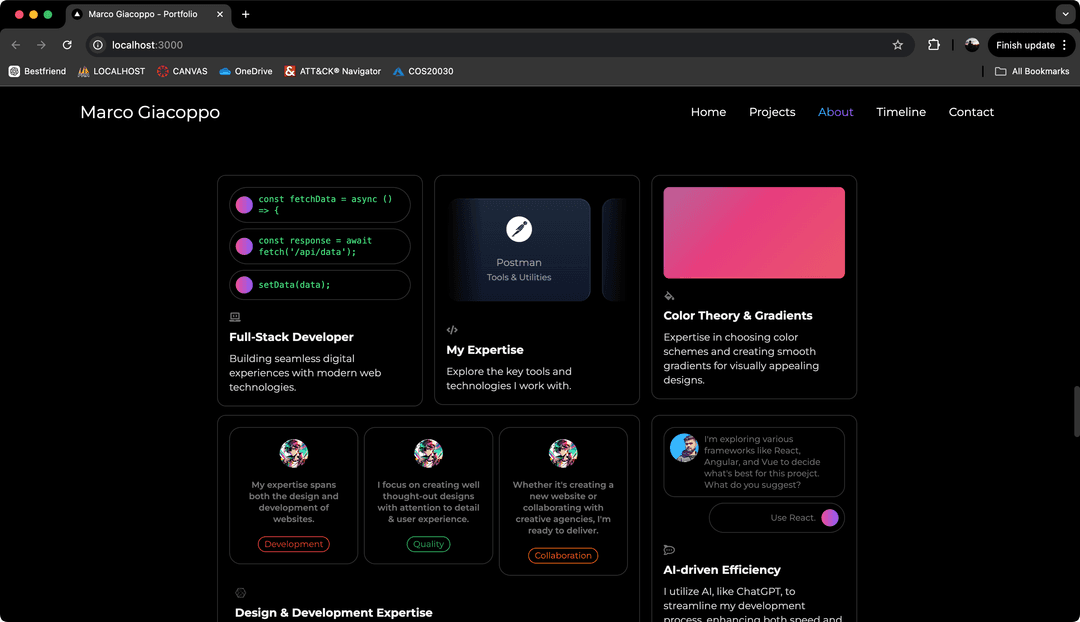View site information icon in address bar
The height and width of the screenshot is (622, 1080).
point(98,45)
